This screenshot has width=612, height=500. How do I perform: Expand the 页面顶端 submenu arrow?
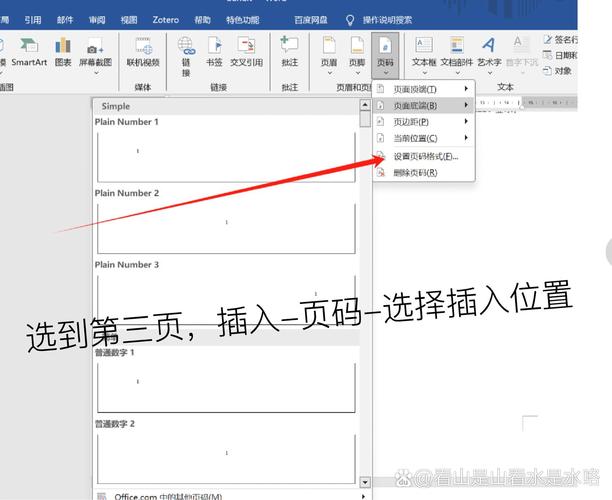pyautogui.click(x=466, y=89)
